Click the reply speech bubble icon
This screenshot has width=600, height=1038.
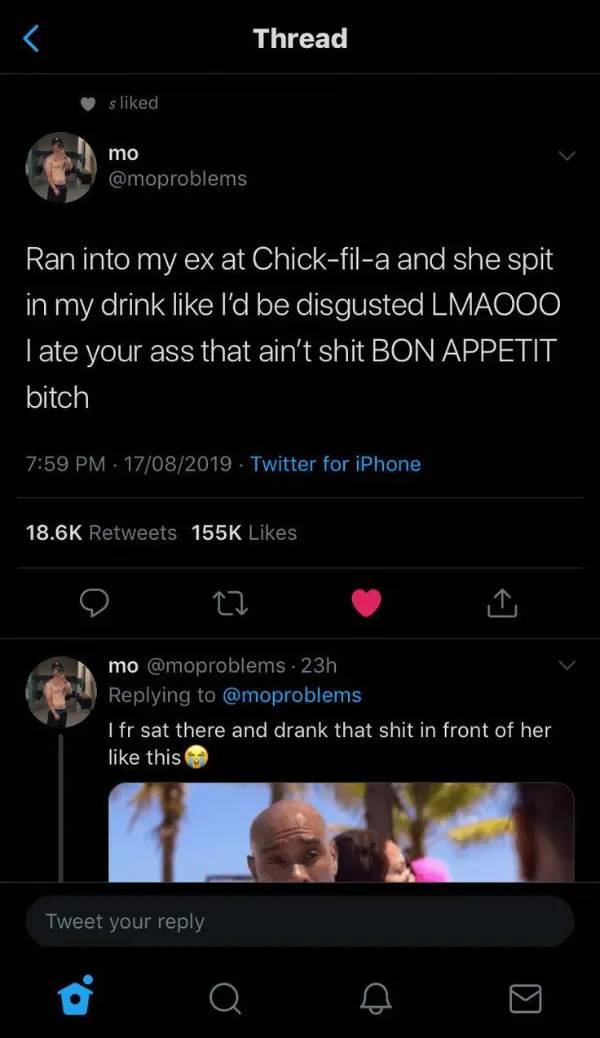point(94,604)
